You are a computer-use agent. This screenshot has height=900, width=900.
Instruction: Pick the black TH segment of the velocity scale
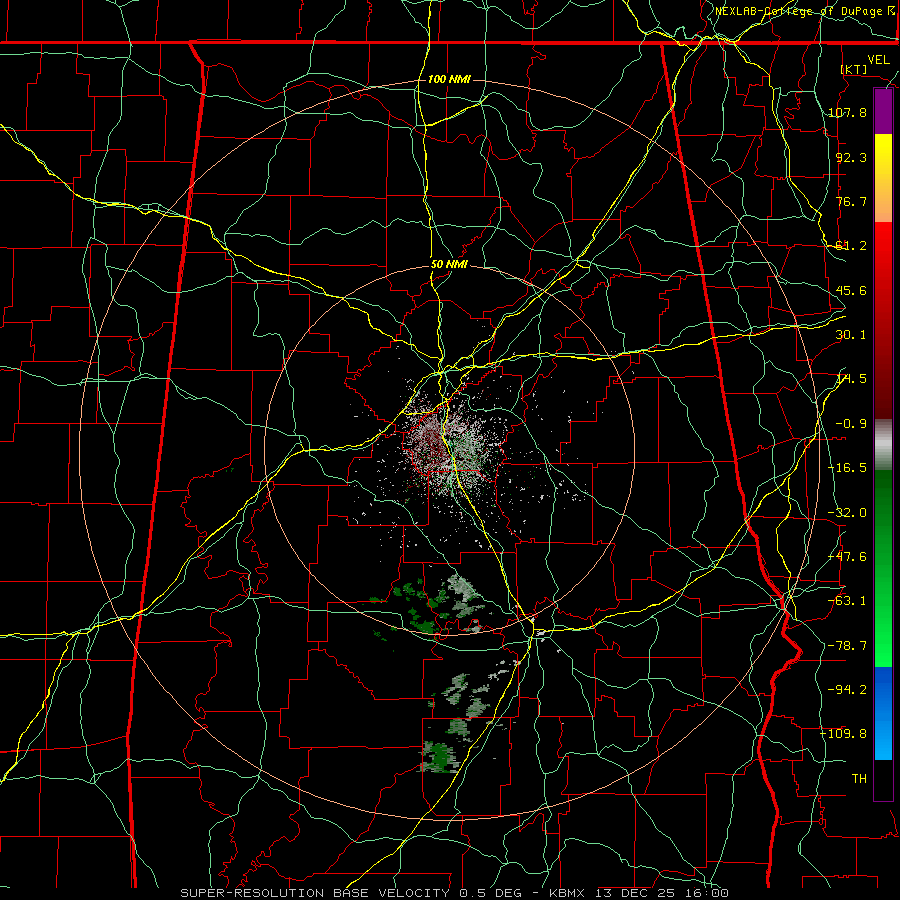click(883, 779)
